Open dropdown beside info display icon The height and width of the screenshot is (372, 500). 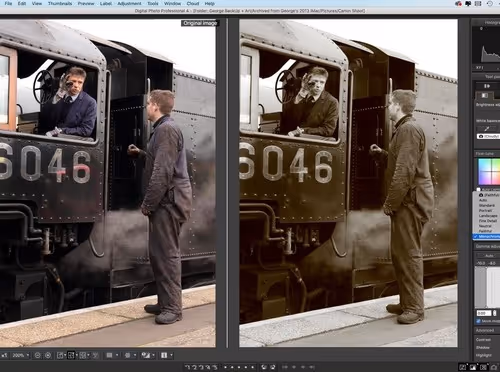[x=171, y=355]
